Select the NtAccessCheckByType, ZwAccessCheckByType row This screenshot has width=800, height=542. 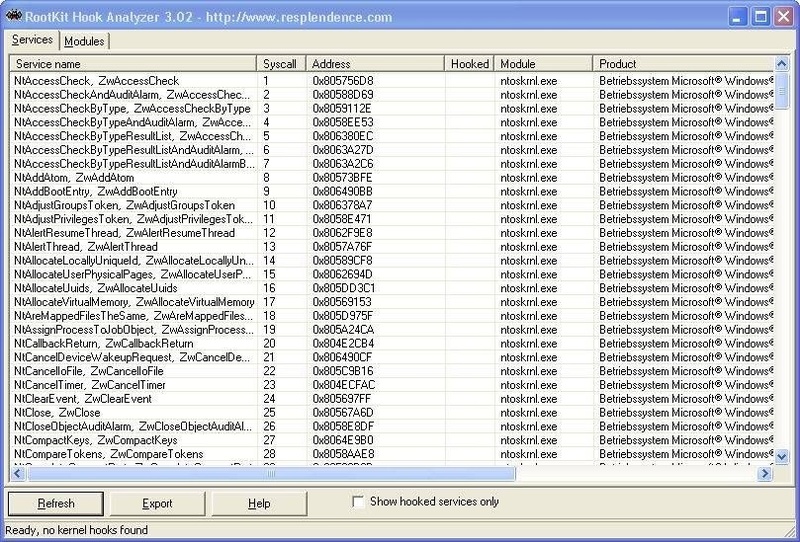click(x=392, y=108)
